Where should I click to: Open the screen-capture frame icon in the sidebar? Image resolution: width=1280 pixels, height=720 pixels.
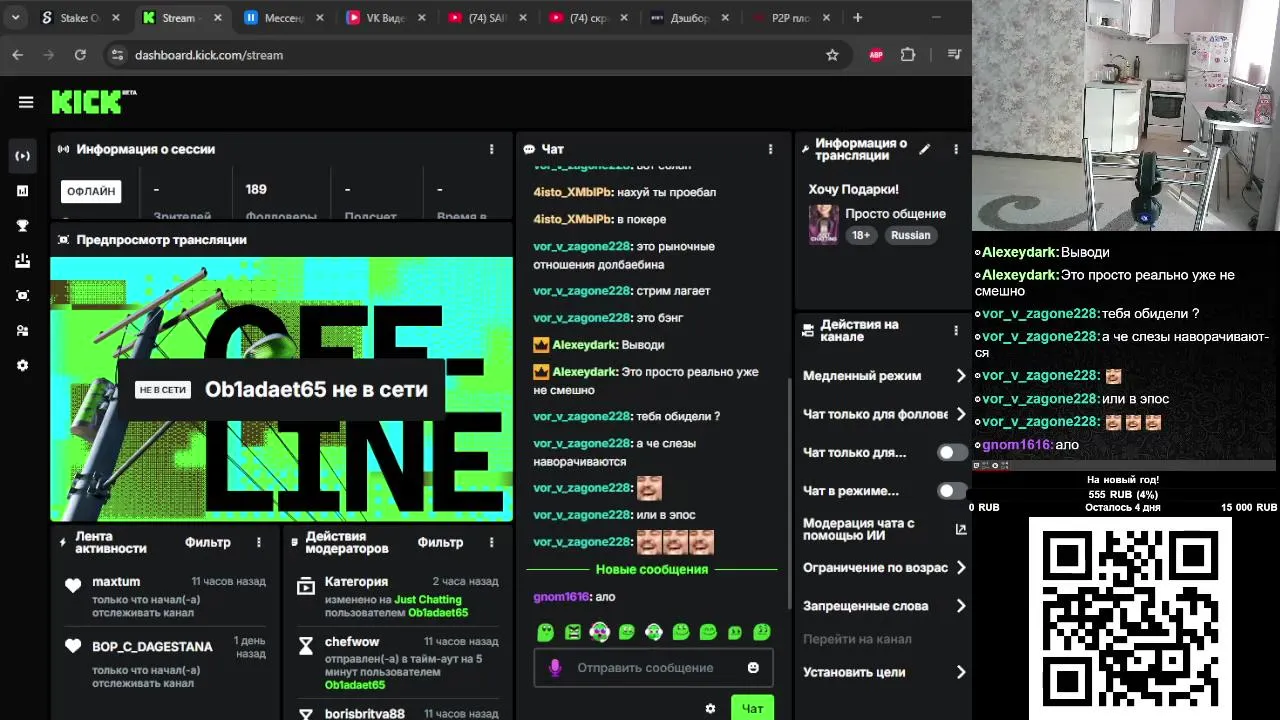tap(23, 296)
